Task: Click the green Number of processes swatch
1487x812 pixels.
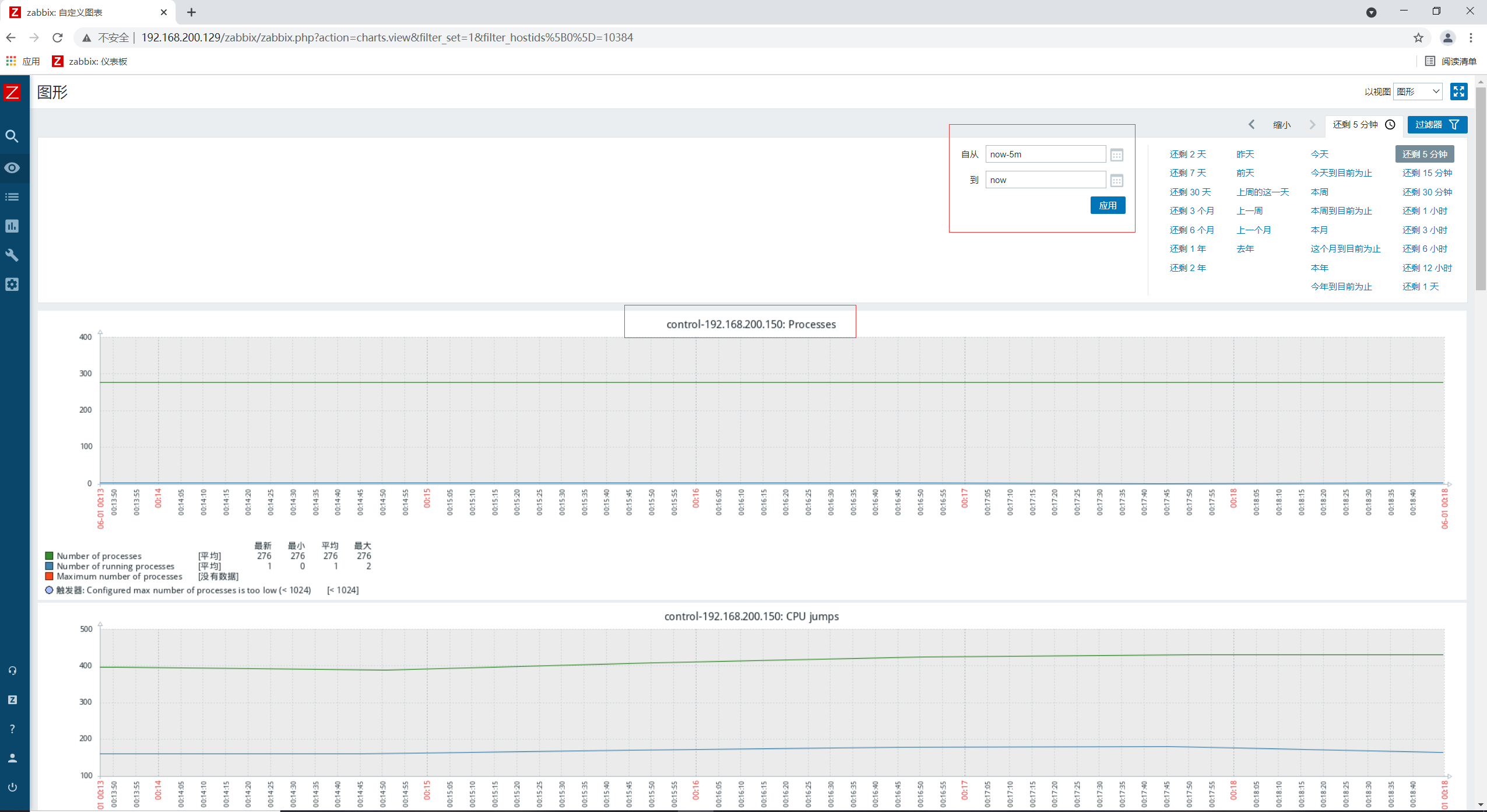Action: pos(50,556)
